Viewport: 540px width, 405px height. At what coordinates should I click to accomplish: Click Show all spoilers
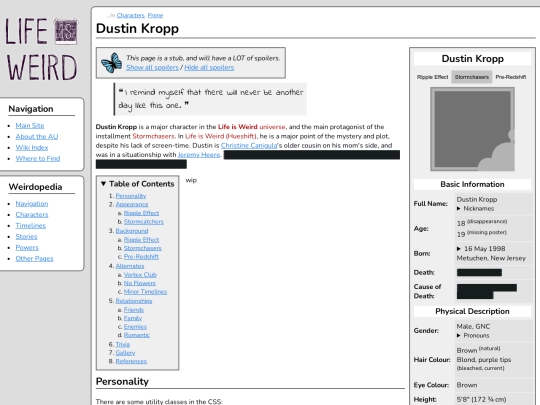tap(152, 68)
